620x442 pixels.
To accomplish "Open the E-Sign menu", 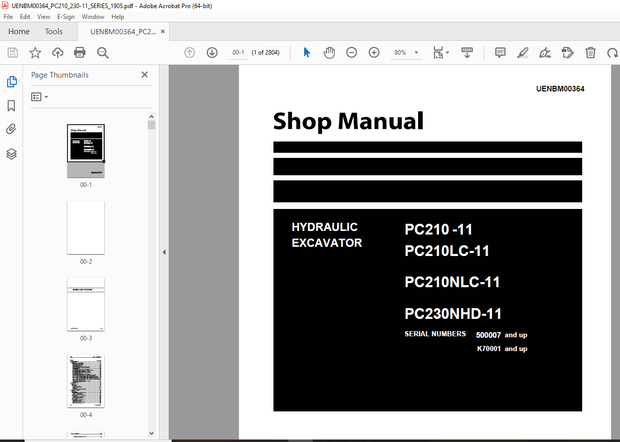I will tap(66, 17).
